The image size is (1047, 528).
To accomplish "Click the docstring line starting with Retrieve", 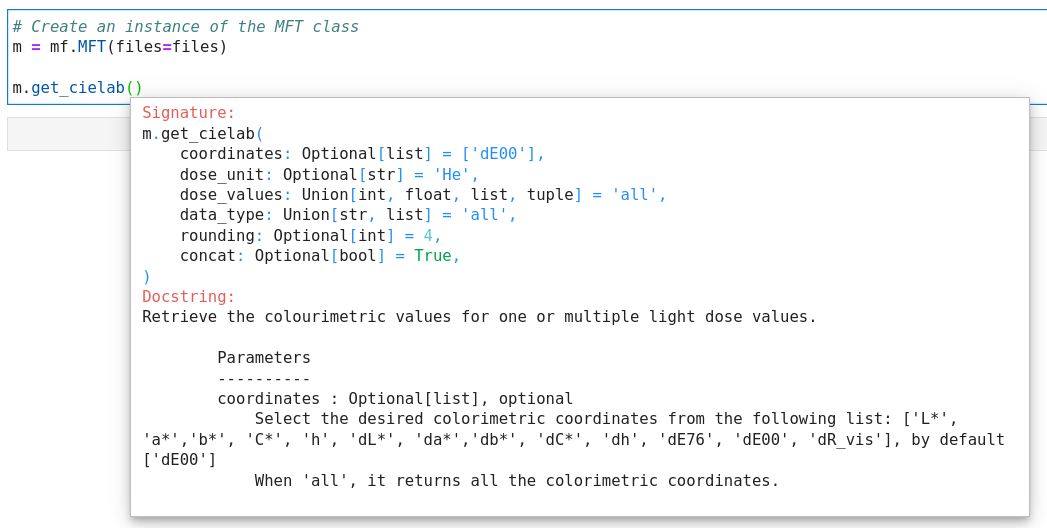I will click(479, 317).
